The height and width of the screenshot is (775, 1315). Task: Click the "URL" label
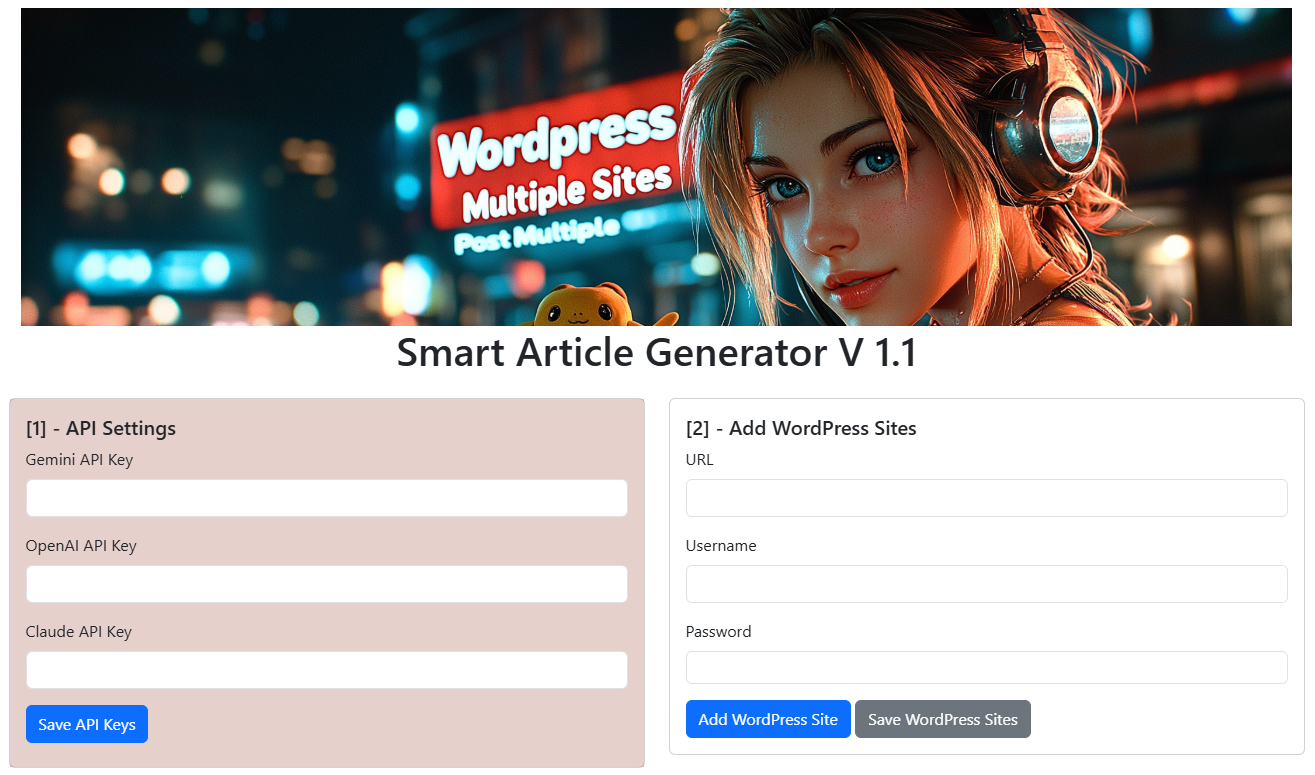(700, 460)
